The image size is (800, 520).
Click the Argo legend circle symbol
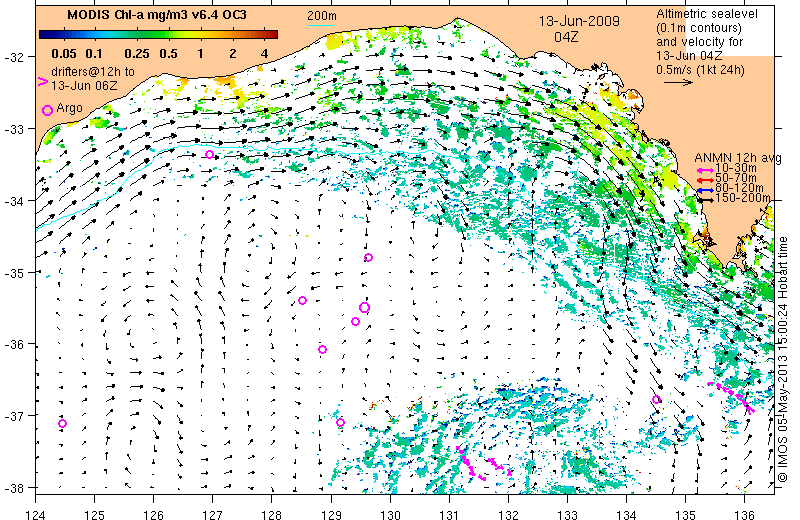pyautogui.click(x=47, y=110)
